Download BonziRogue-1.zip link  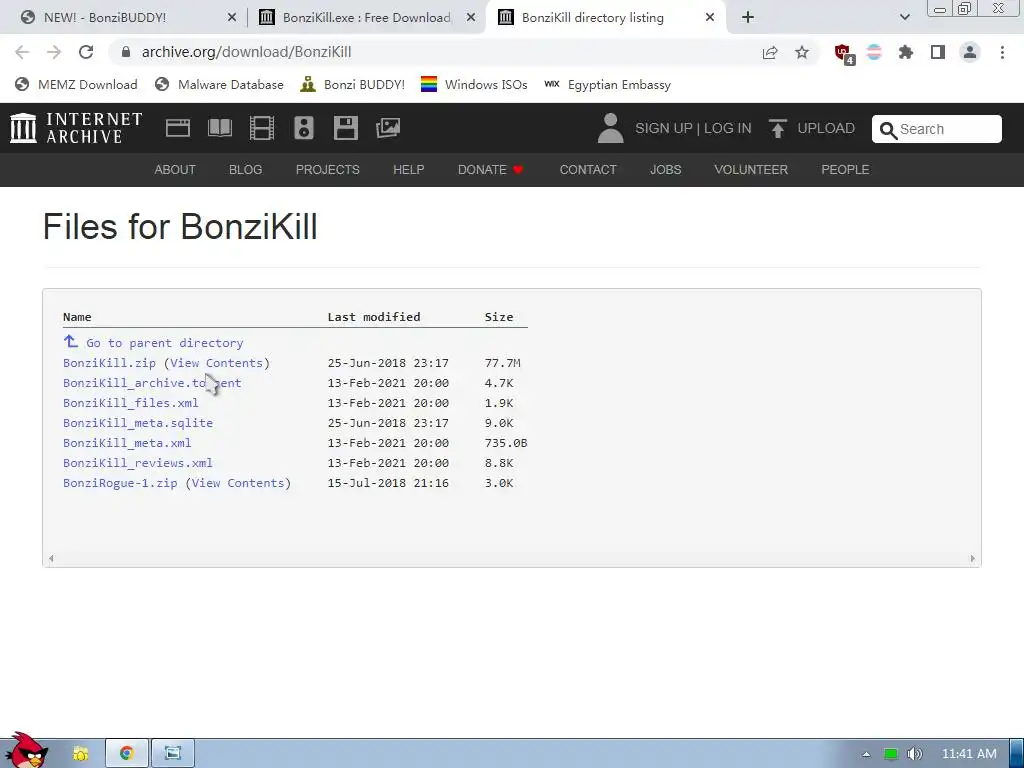120,483
